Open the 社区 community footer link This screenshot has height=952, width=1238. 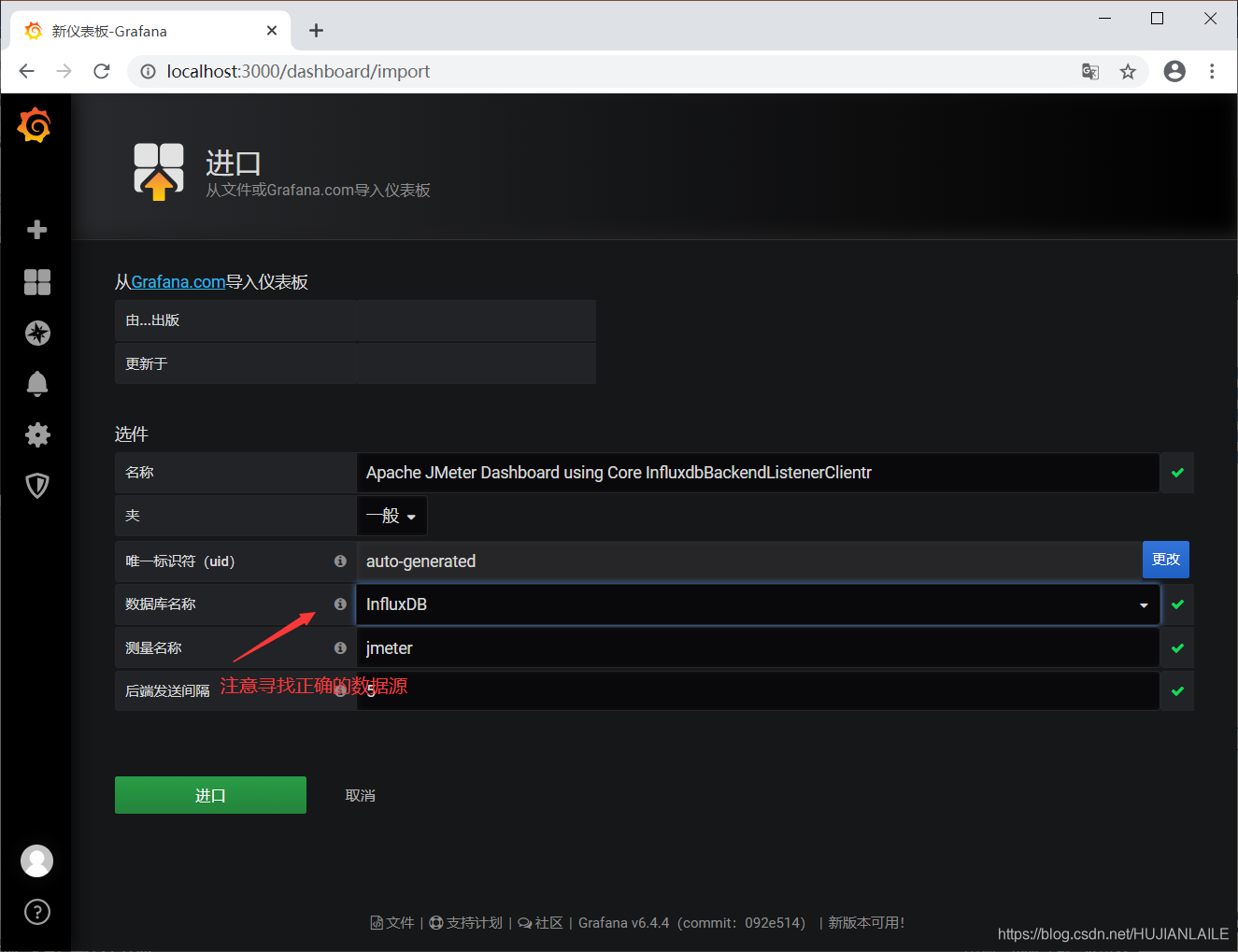(541, 923)
